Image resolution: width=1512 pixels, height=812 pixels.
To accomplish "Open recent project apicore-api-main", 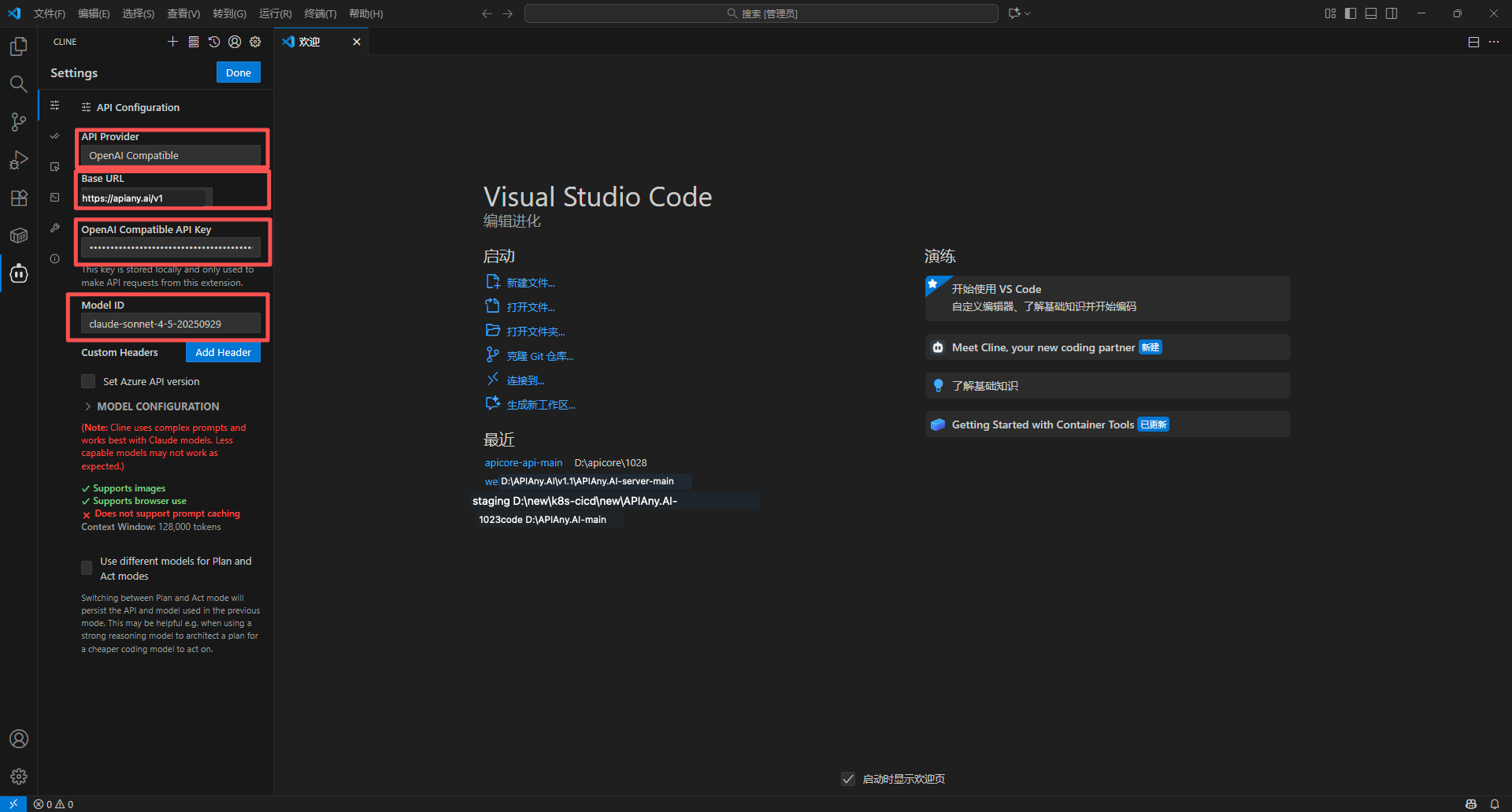I will 524,462.
